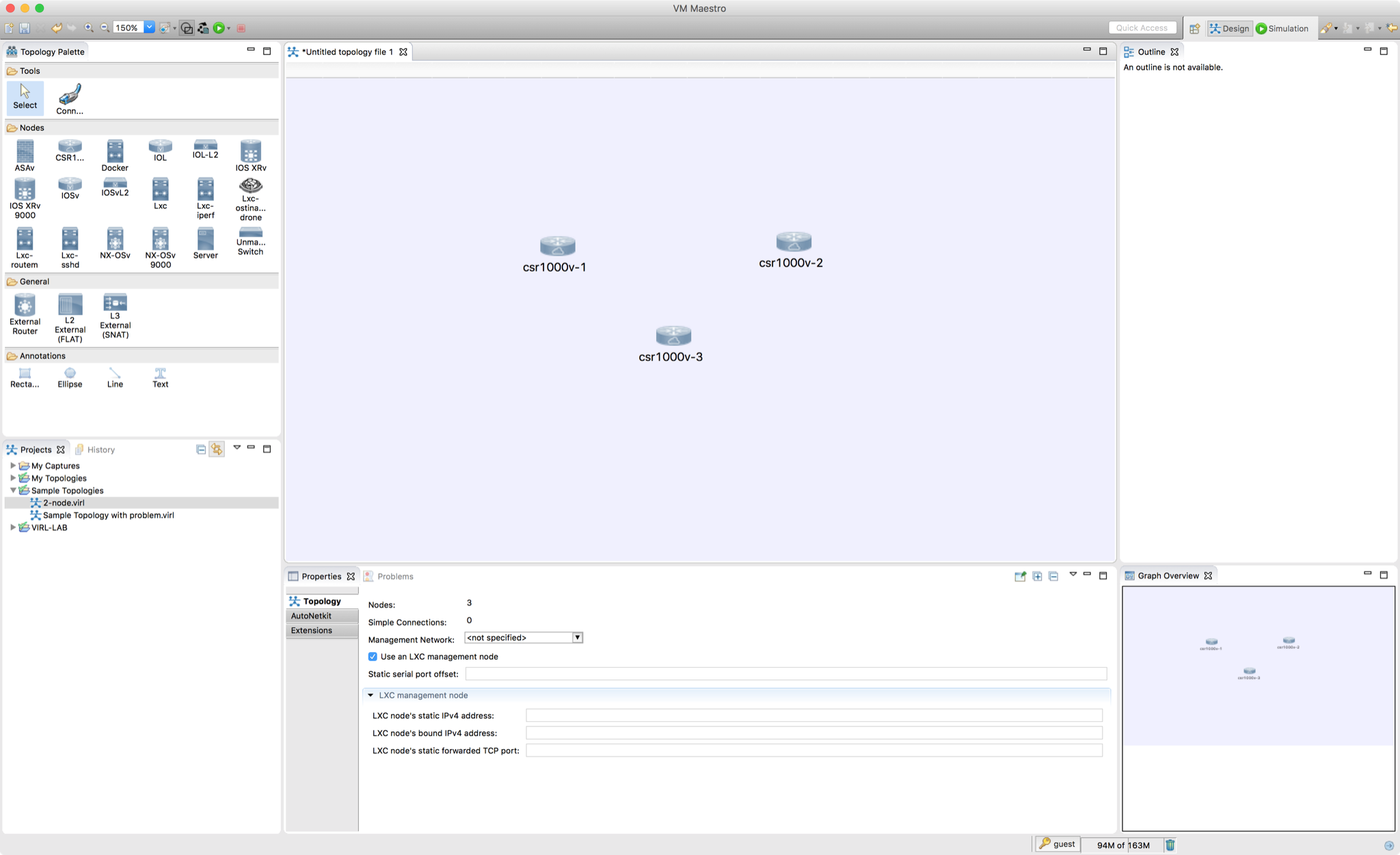Pick the CSR1000v node icon from the palette
Screen dimensions: 1400x855
pos(70,151)
